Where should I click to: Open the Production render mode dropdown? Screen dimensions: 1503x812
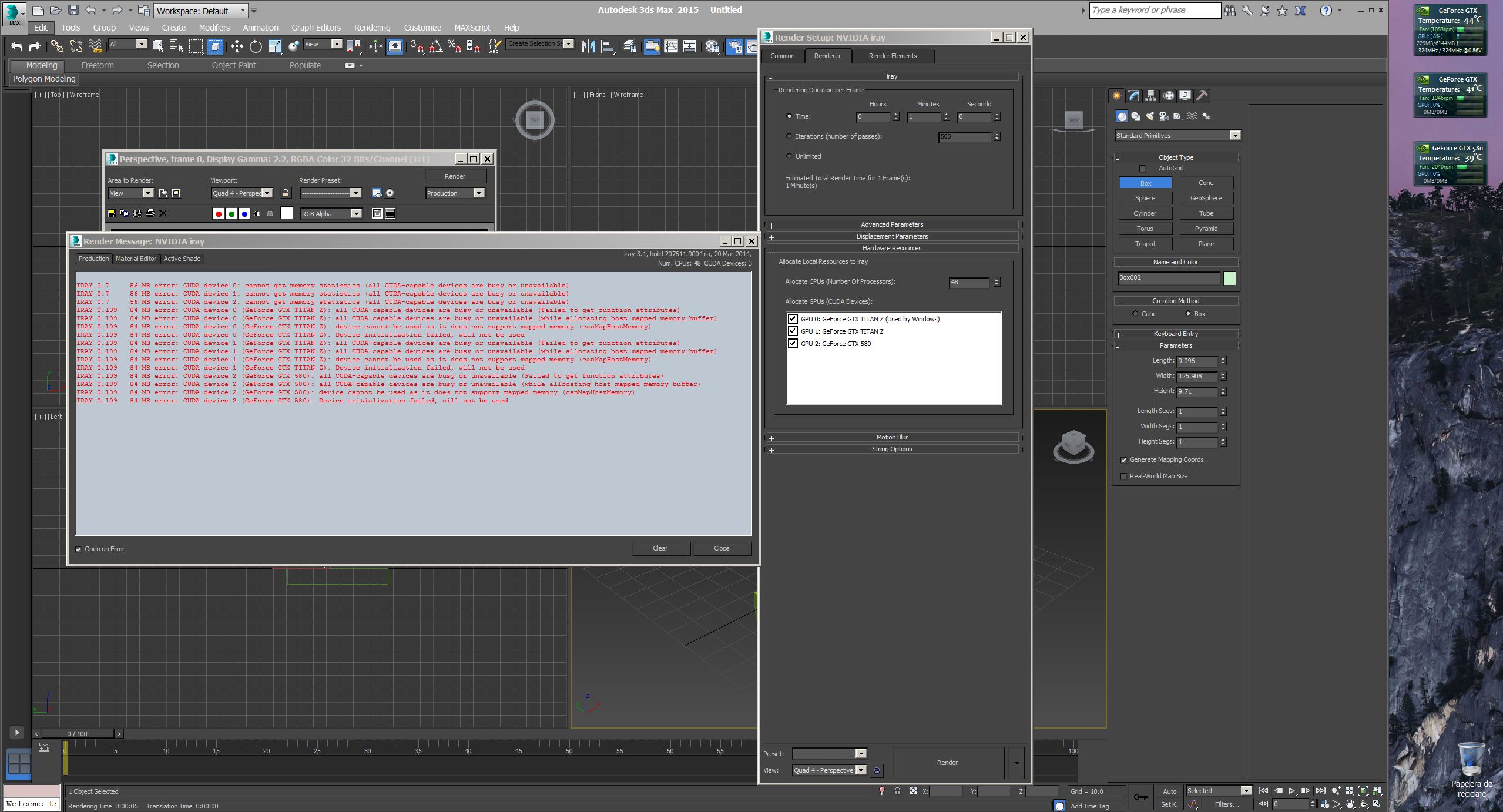[x=479, y=193]
